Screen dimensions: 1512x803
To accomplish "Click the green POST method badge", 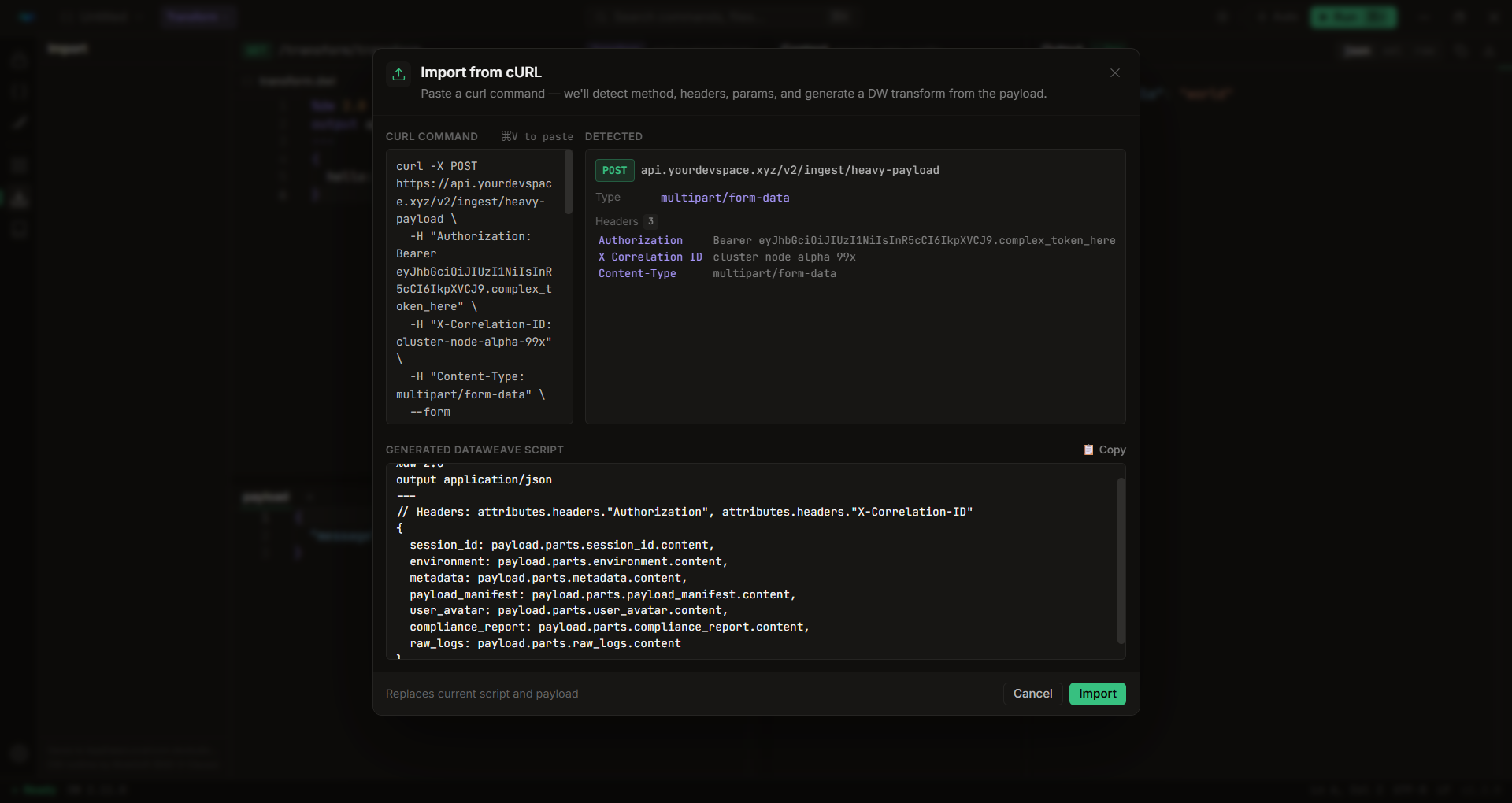I will pyautogui.click(x=614, y=170).
